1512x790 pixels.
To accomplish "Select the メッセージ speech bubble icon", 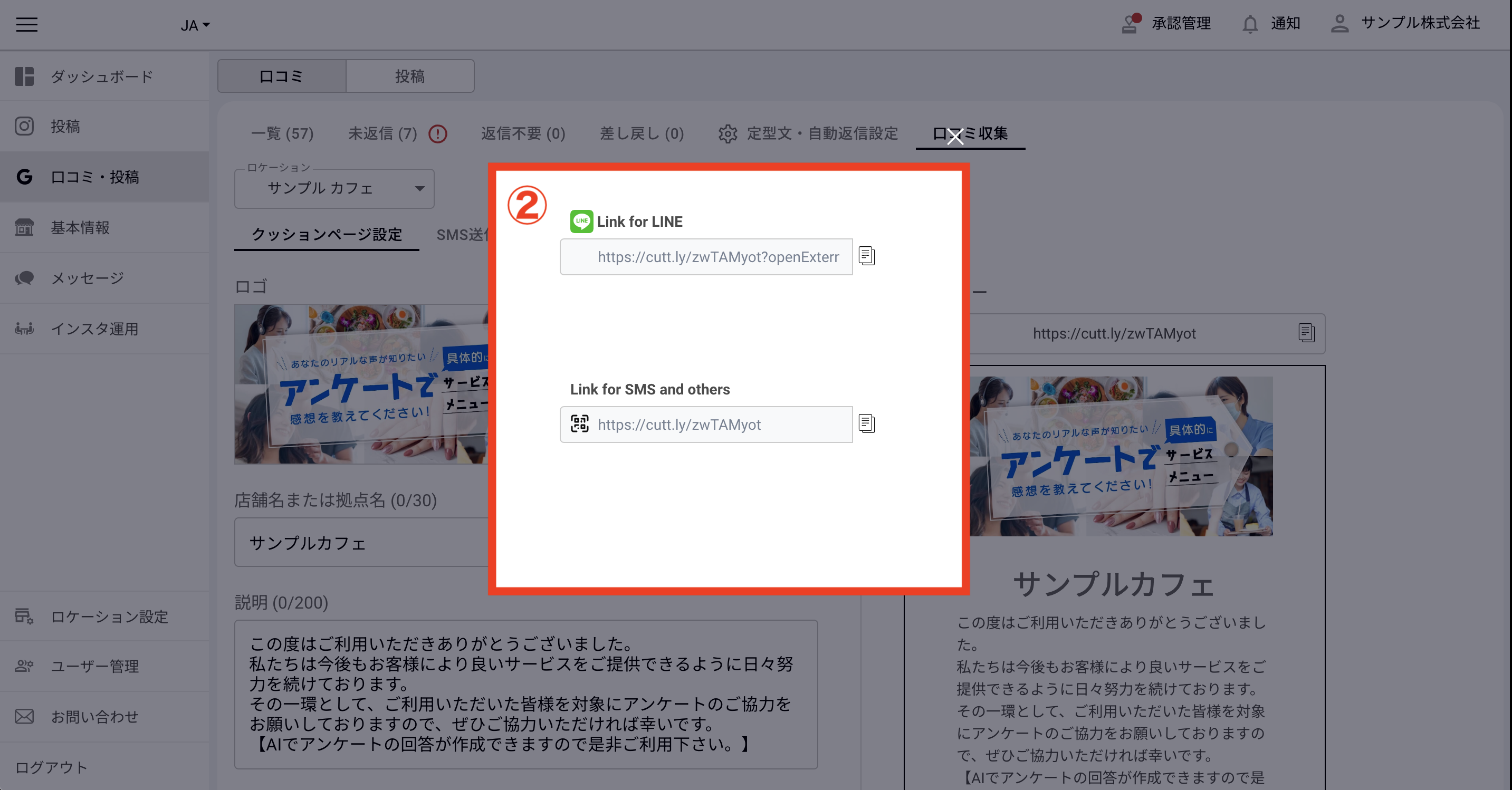I will [x=25, y=278].
